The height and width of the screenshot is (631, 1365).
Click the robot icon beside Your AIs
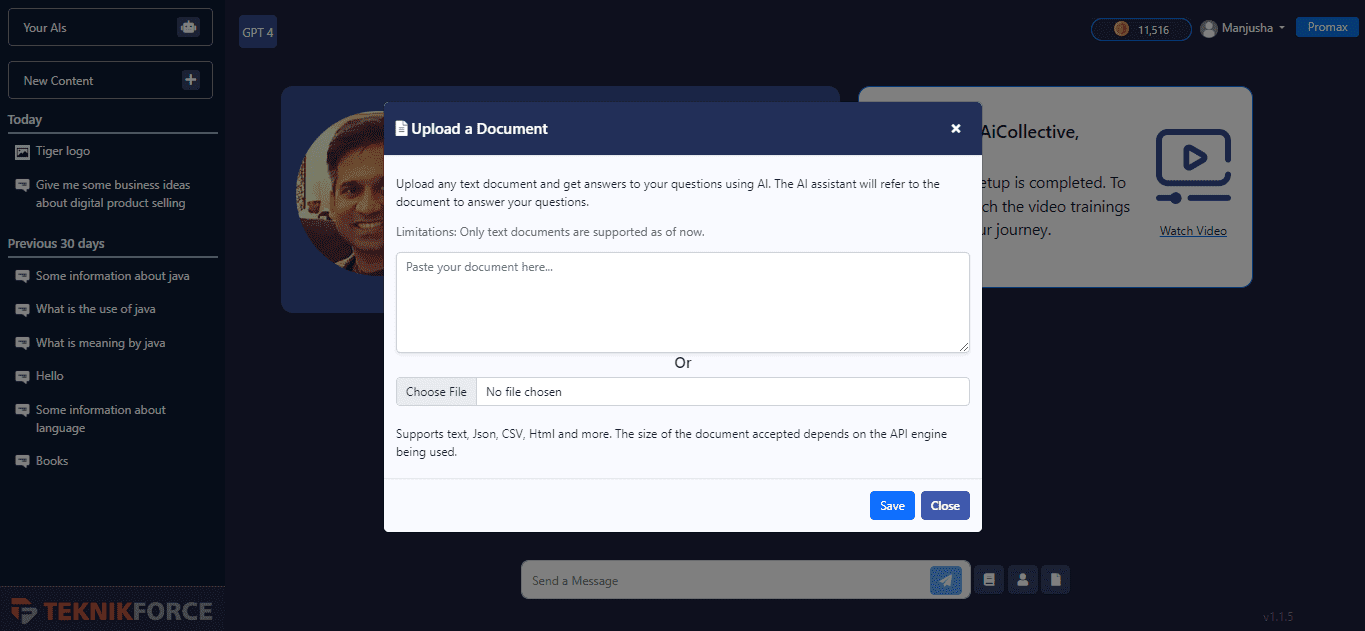[188, 28]
